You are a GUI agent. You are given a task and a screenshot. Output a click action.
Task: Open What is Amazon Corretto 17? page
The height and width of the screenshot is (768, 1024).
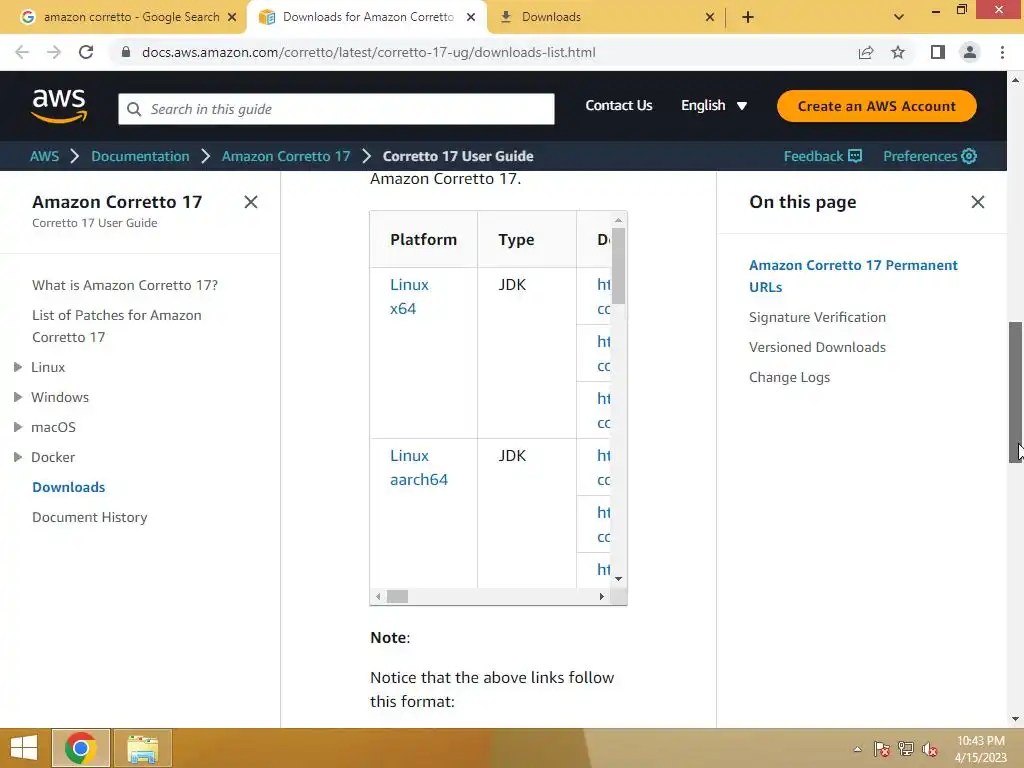coord(125,285)
